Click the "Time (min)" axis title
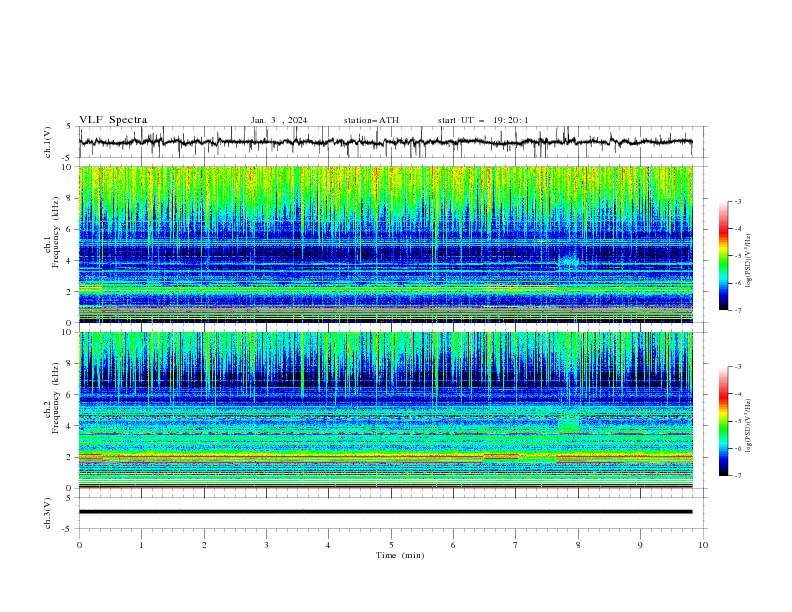 pos(400,555)
